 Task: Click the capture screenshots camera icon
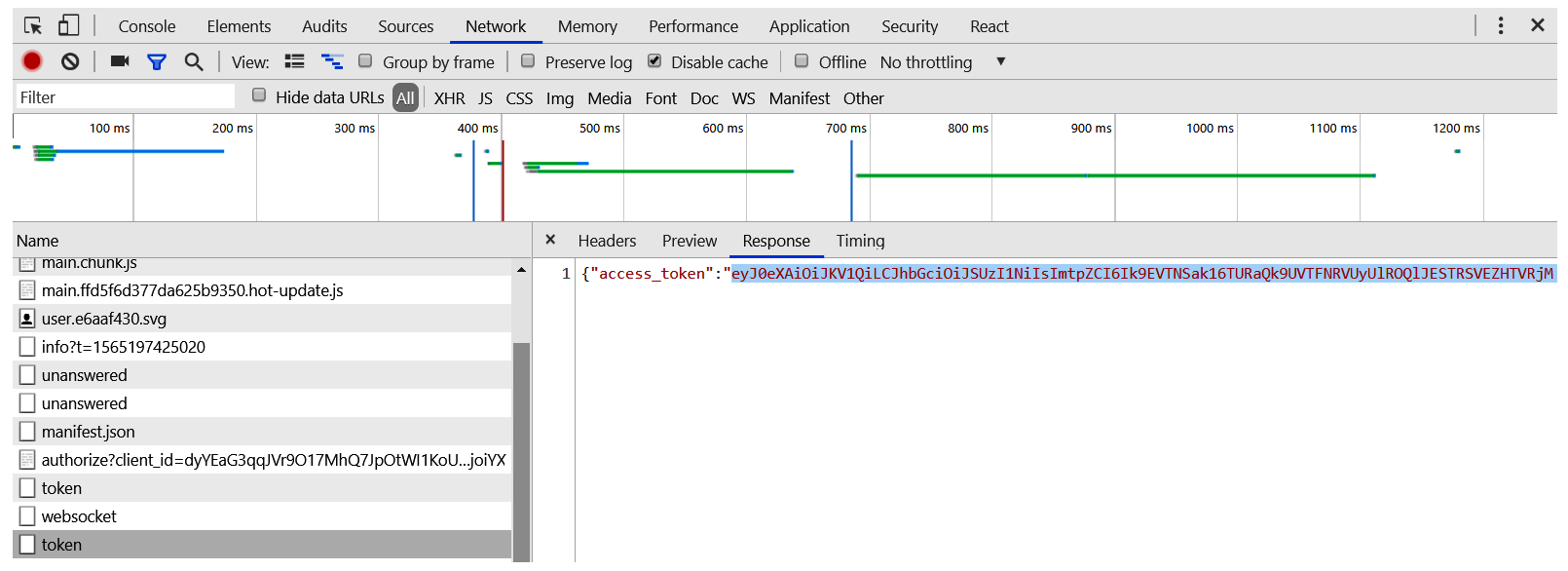tap(120, 61)
